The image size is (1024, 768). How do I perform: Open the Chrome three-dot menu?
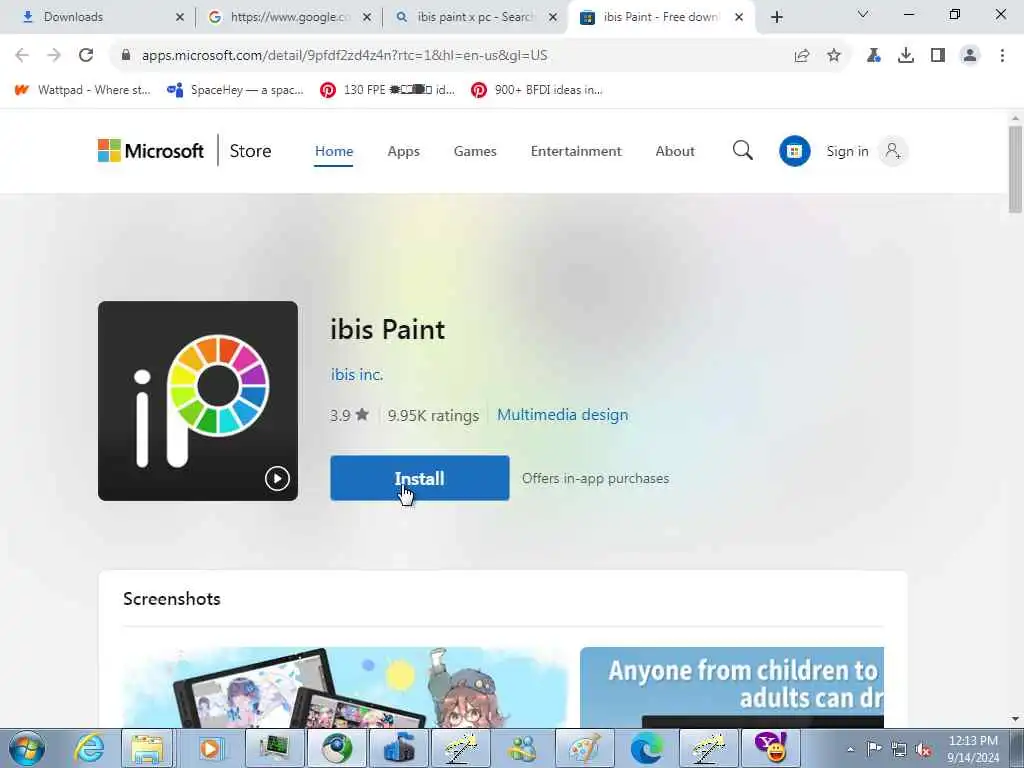click(1002, 56)
